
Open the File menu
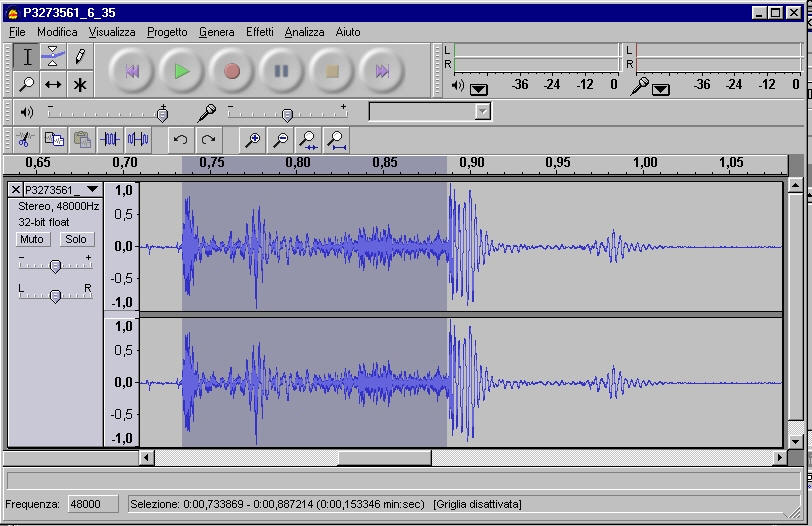pyautogui.click(x=17, y=32)
